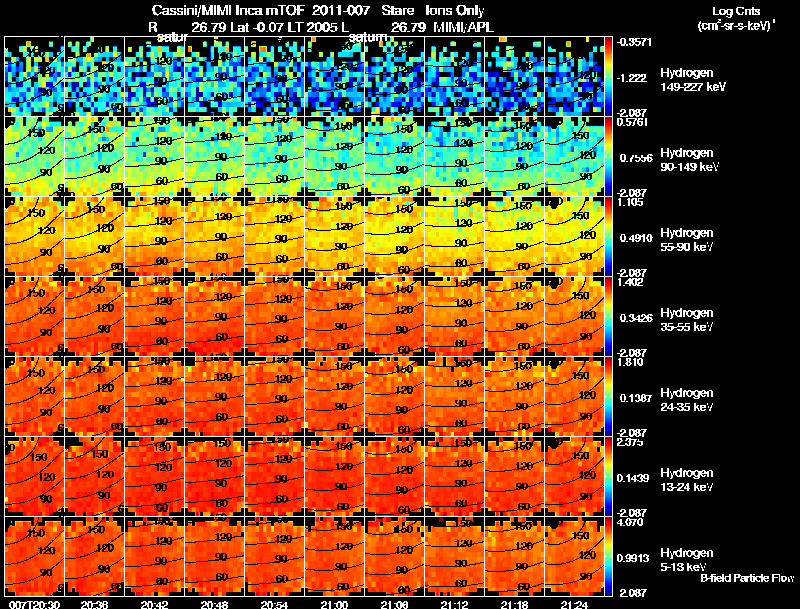
Task: Open the 35-55 keV panel above 20:48
Action: click(x=214, y=317)
